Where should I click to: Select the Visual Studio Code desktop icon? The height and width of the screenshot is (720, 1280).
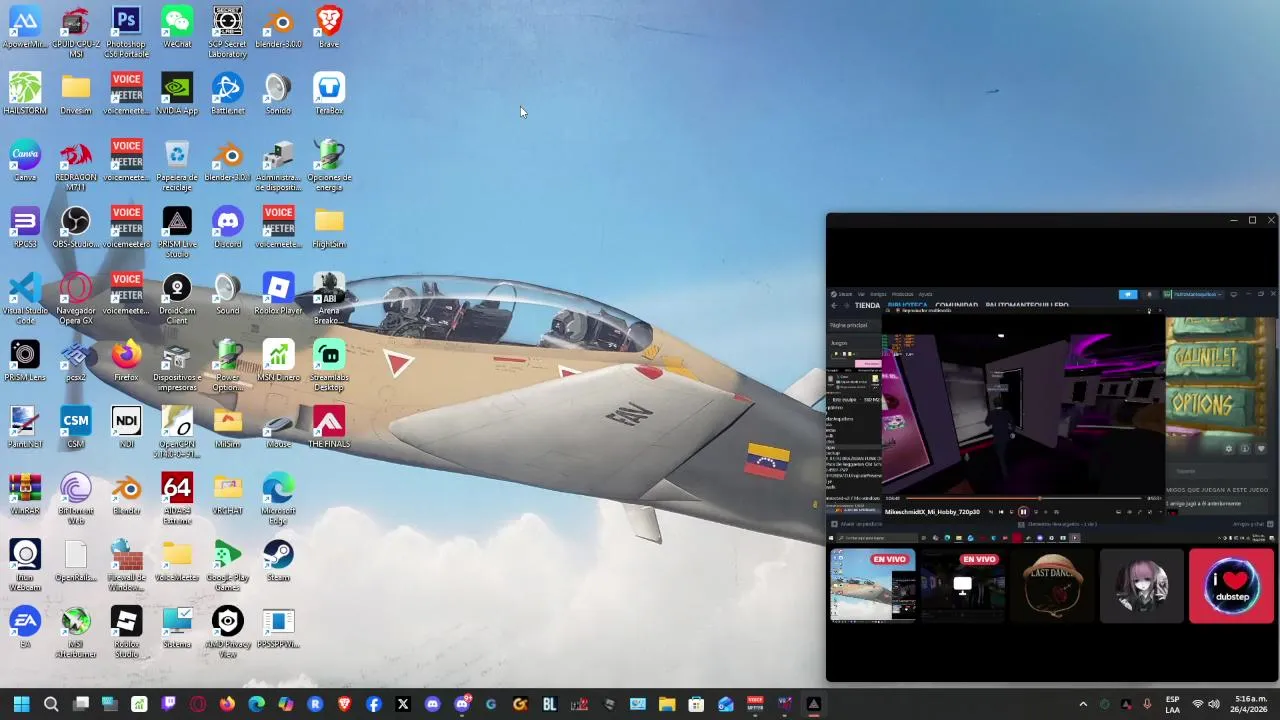pos(25,299)
